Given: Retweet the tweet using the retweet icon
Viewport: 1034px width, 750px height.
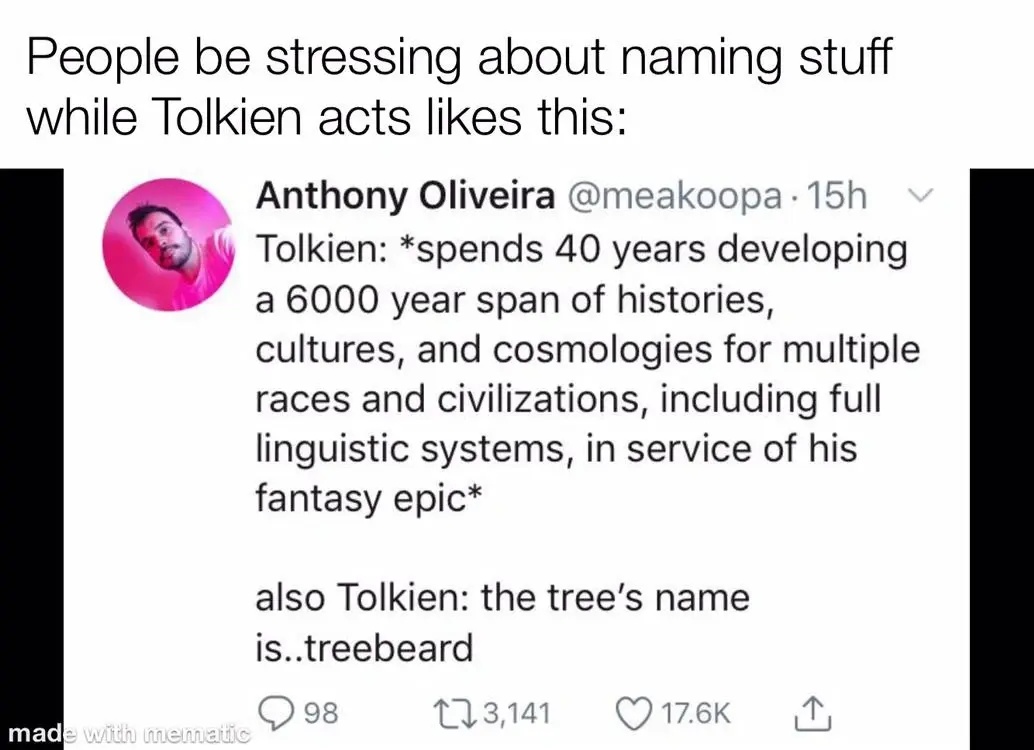Looking at the screenshot, I should click(x=447, y=714).
